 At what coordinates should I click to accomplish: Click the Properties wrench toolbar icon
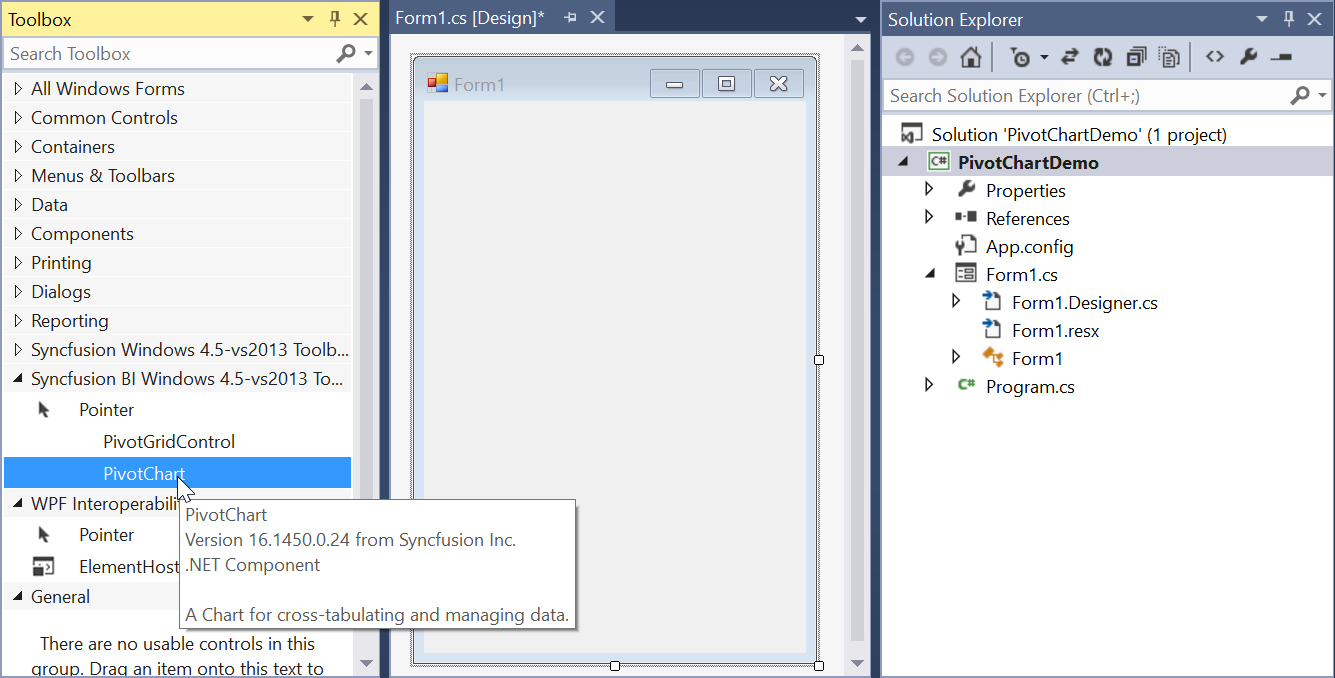pyautogui.click(x=1247, y=57)
